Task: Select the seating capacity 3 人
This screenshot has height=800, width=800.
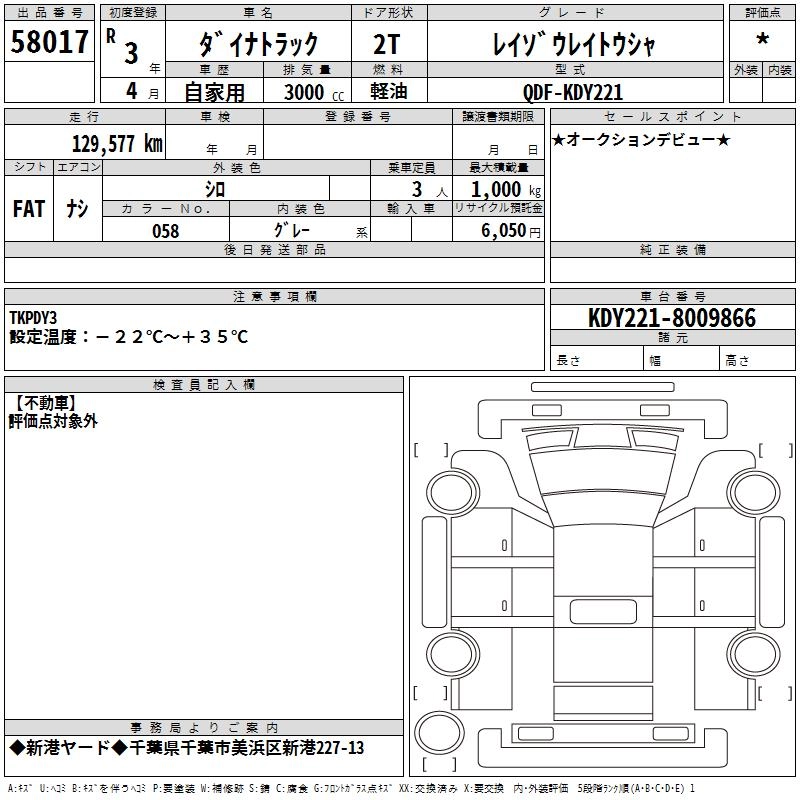Action: pos(430,189)
